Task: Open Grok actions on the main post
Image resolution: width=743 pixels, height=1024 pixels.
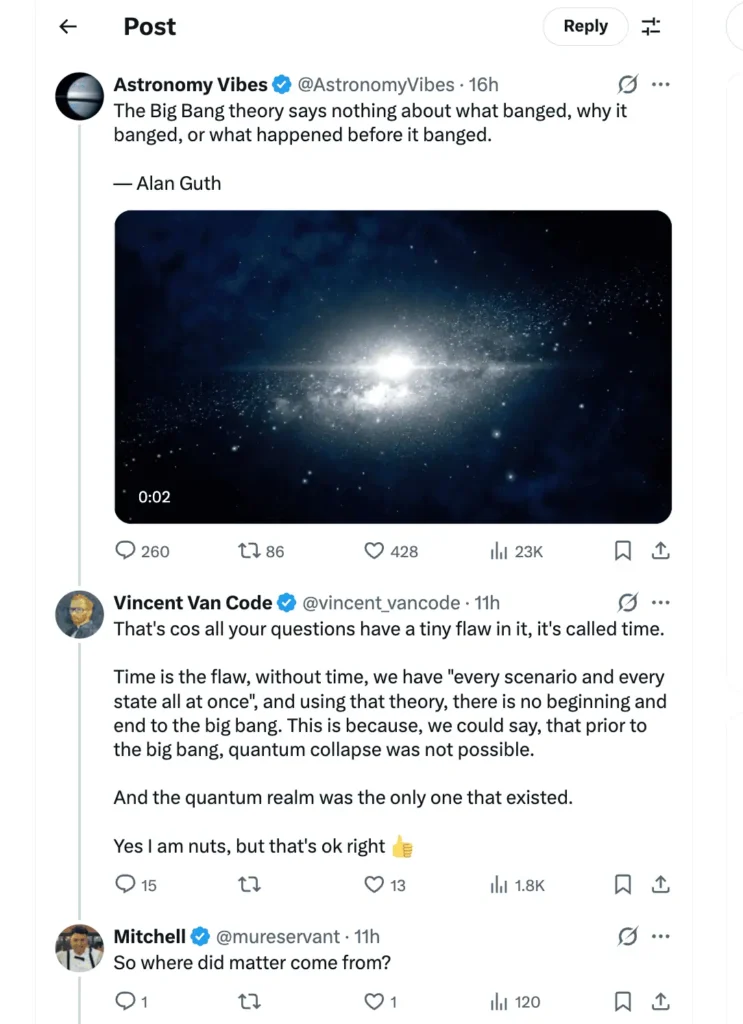Action: tap(627, 85)
